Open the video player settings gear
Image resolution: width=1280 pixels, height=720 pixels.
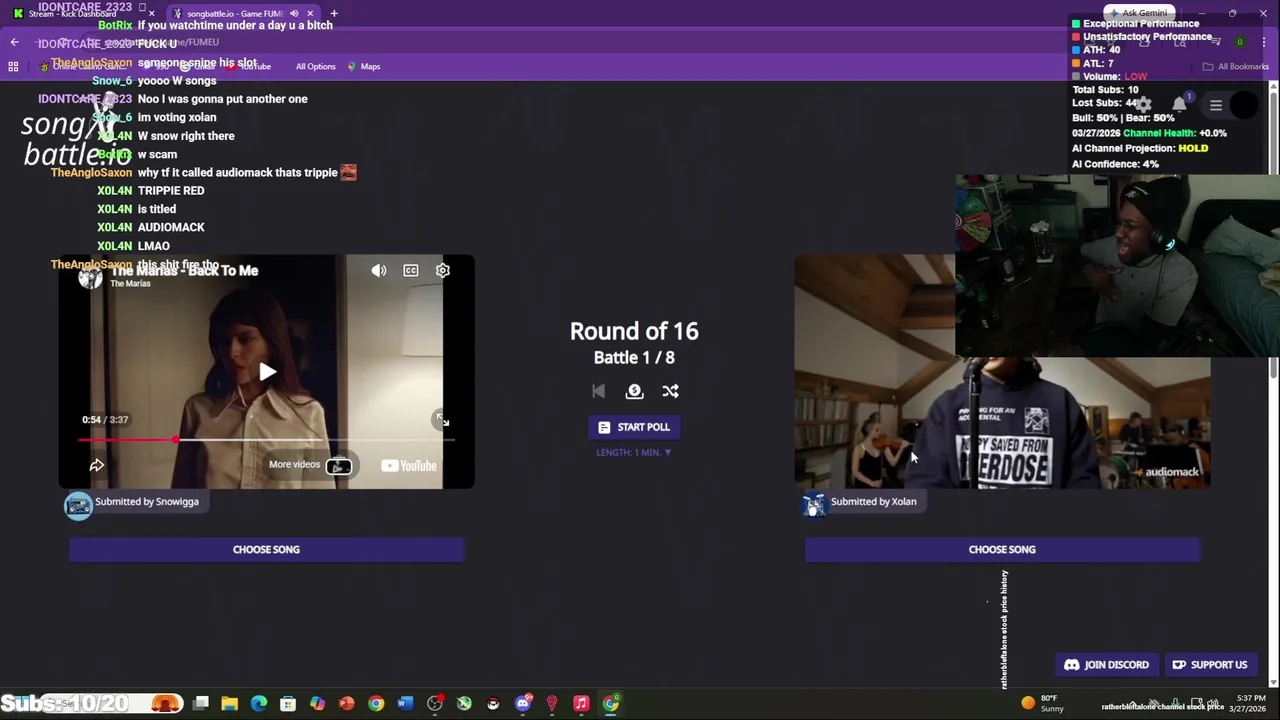point(443,270)
